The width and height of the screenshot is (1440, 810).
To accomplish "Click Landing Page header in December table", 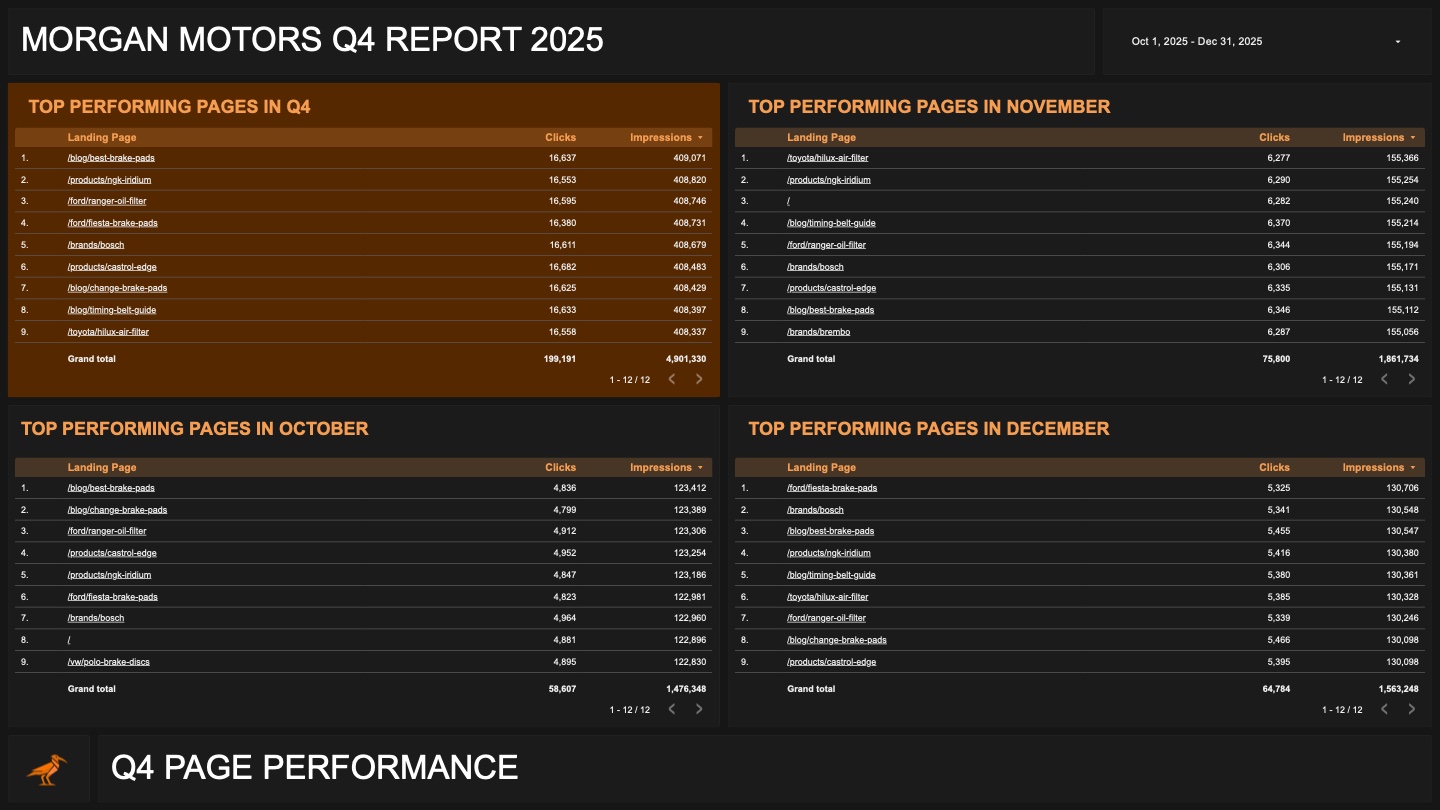I will 821,467.
